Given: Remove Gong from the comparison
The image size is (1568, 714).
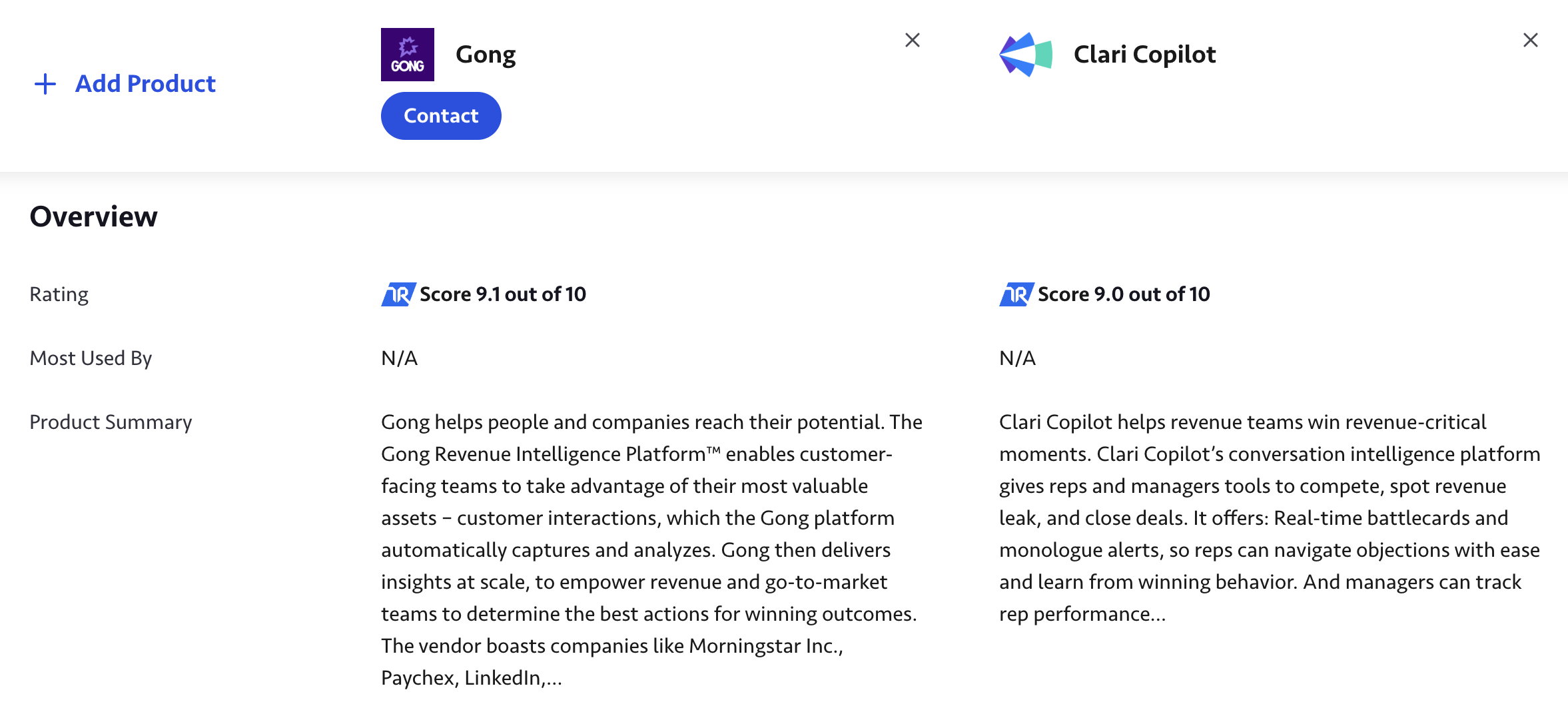Looking at the screenshot, I should [x=913, y=40].
